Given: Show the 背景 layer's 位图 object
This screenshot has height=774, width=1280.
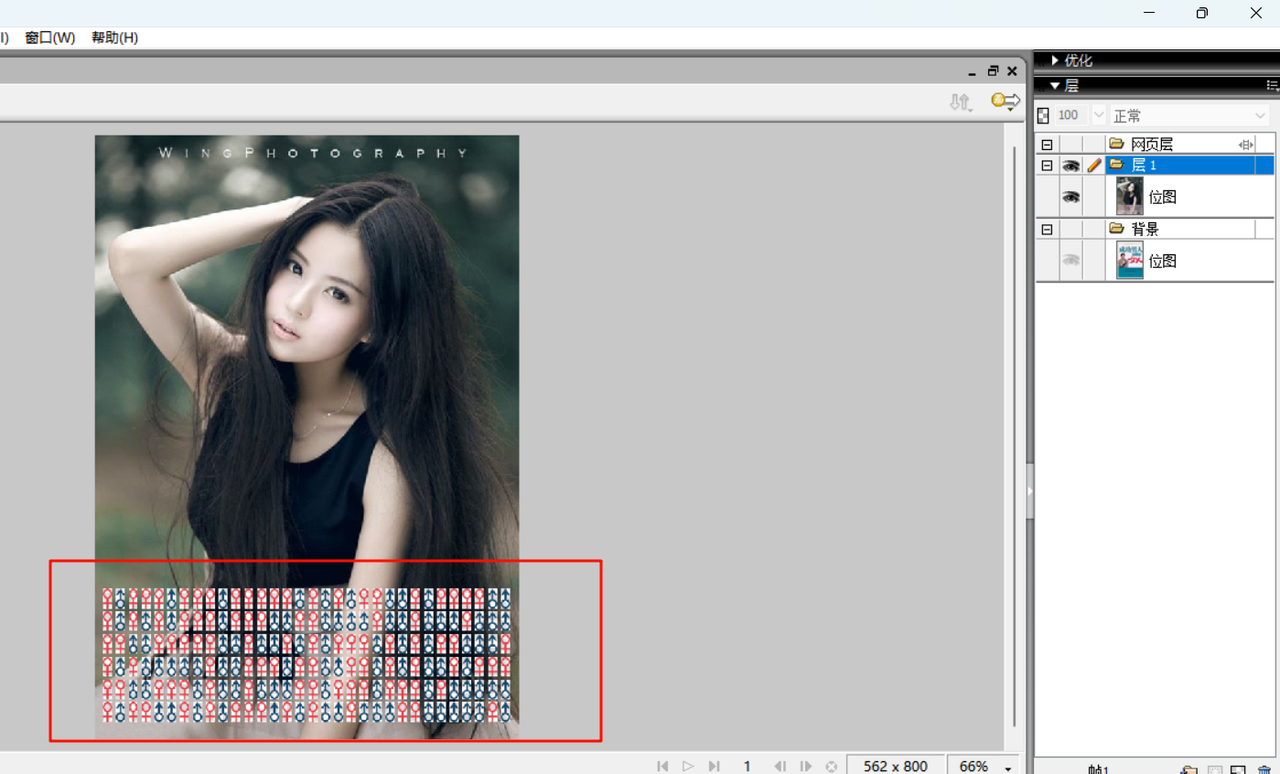Looking at the screenshot, I should point(1071,260).
